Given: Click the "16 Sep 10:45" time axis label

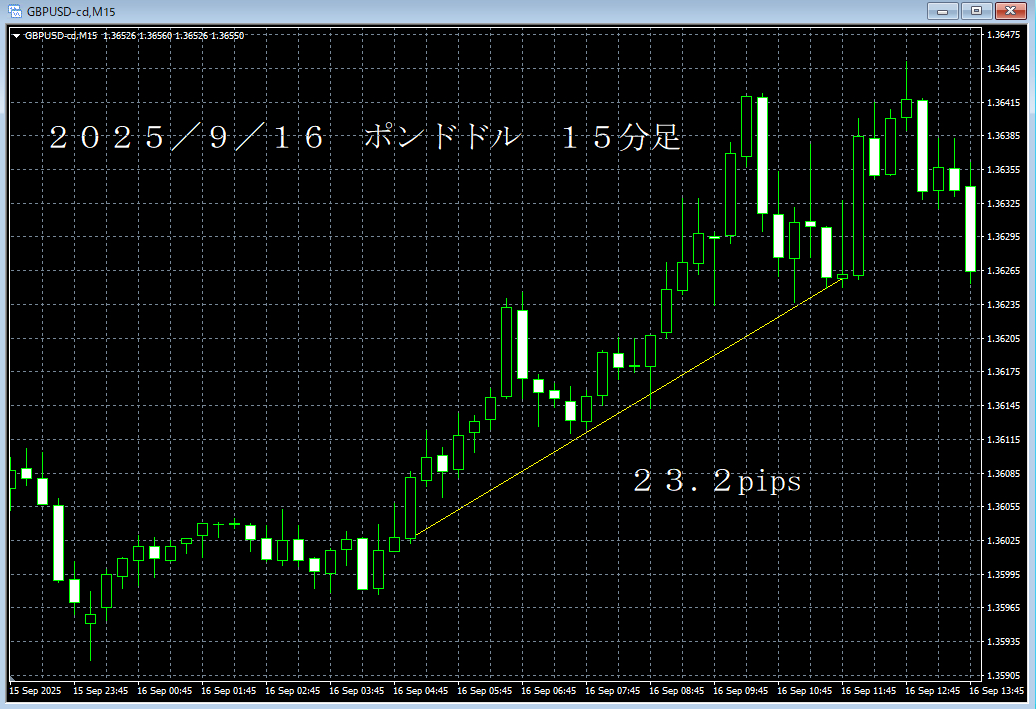Looking at the screenshot, I should coord(805,690).
